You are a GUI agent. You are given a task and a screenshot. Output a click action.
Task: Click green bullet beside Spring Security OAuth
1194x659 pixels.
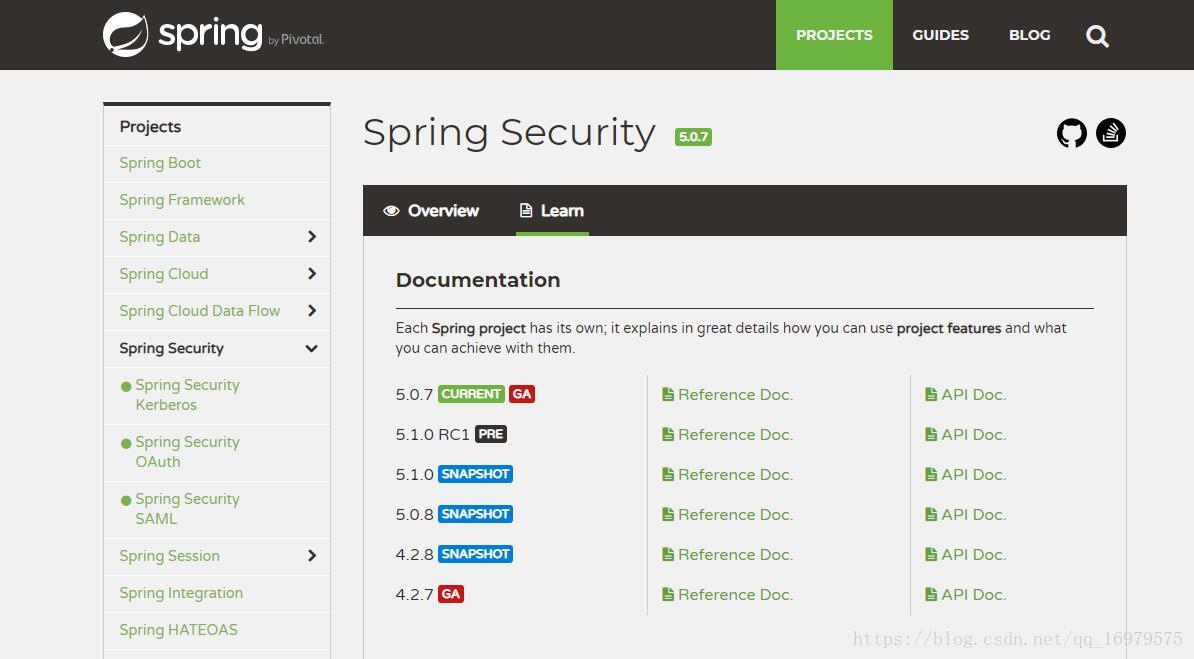[126, 443]
